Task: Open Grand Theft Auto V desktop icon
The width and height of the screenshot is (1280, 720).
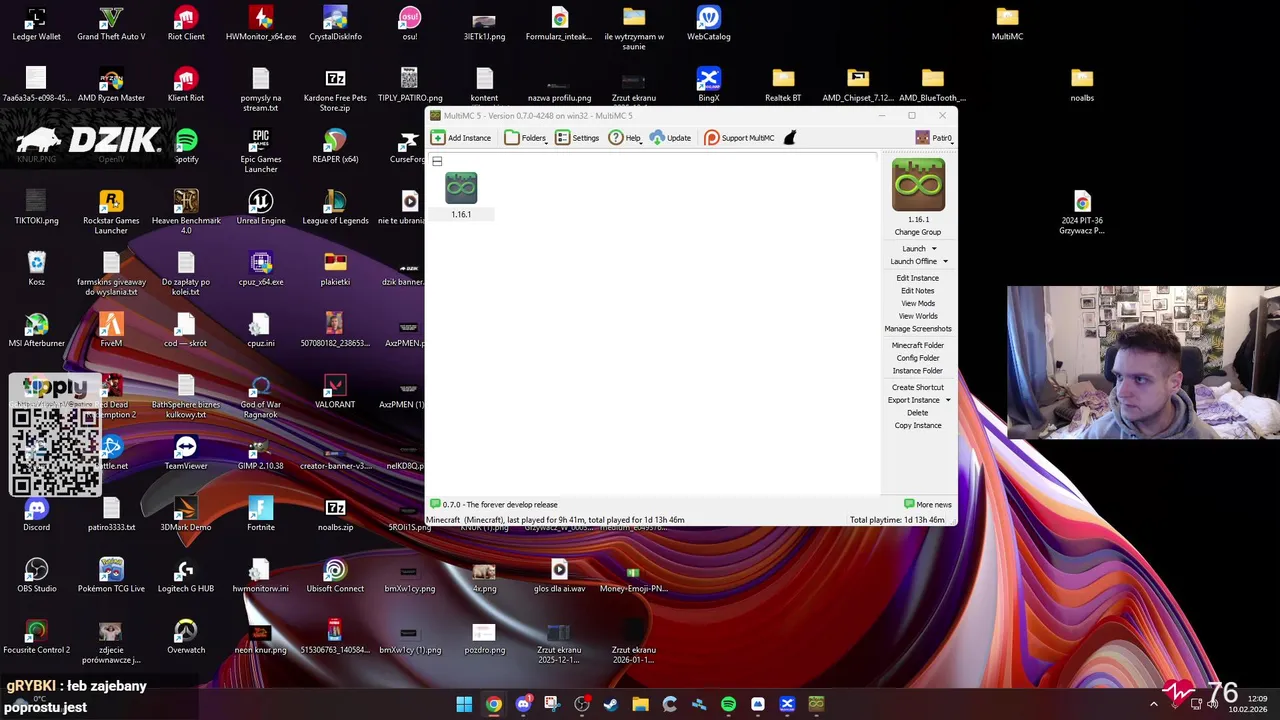Action: (111, 25)
